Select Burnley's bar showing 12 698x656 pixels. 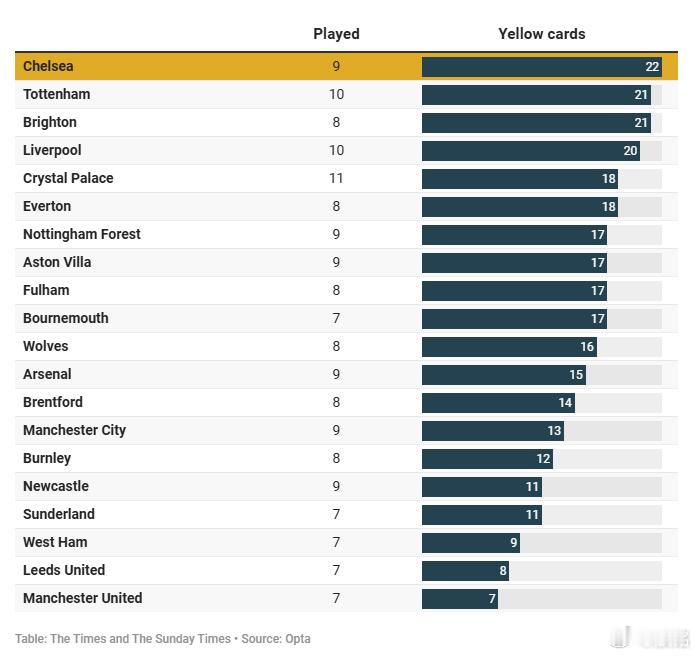486,459
